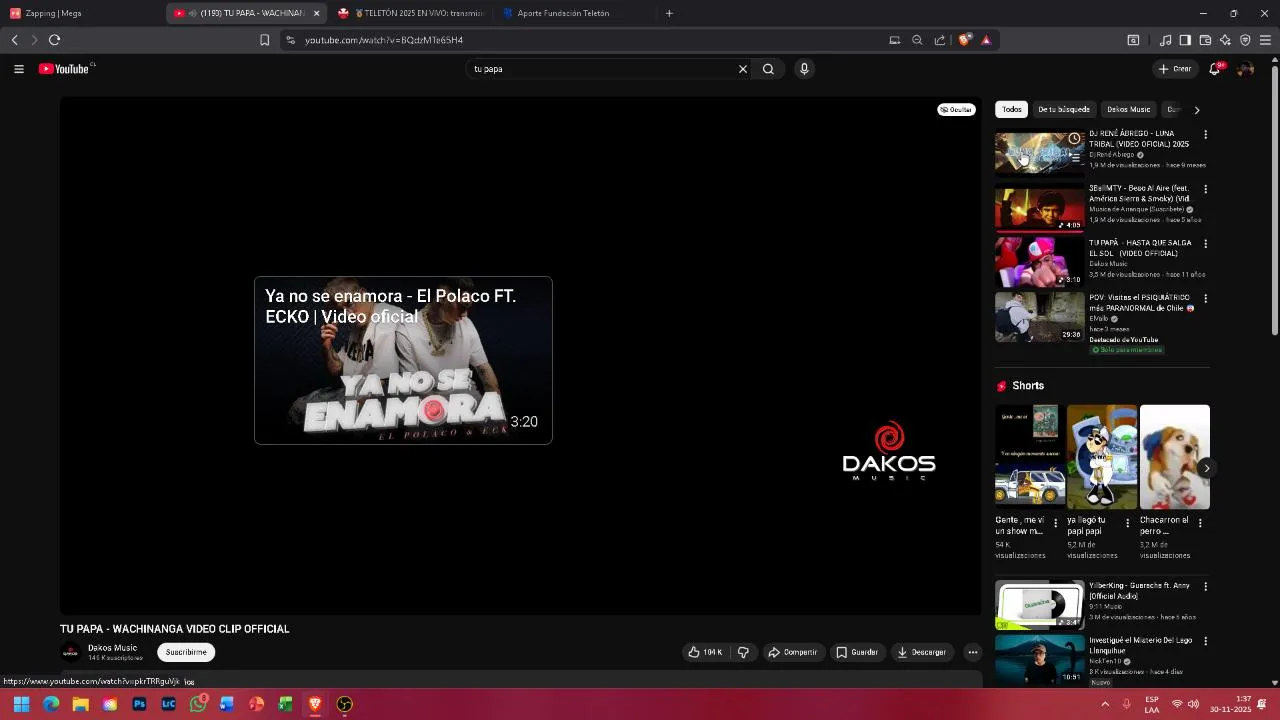Add DJ René Ábrego video to the queue

[1074, 157]
